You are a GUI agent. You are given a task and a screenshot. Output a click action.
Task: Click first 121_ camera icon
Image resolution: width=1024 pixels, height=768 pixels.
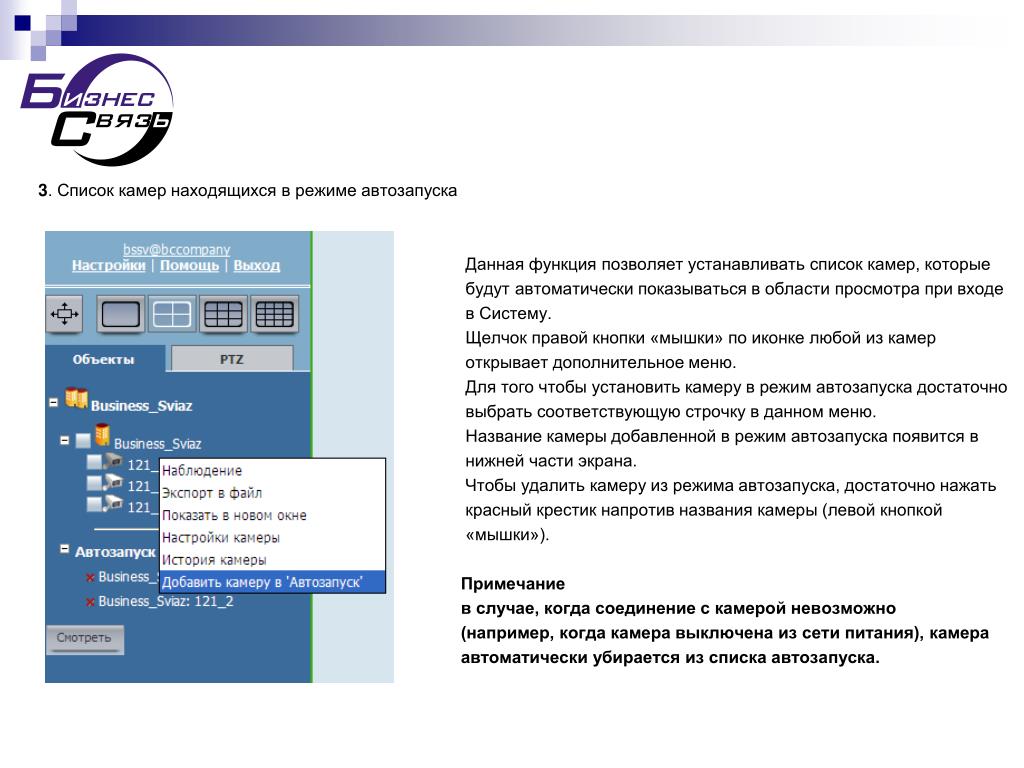tap(114, 462)
